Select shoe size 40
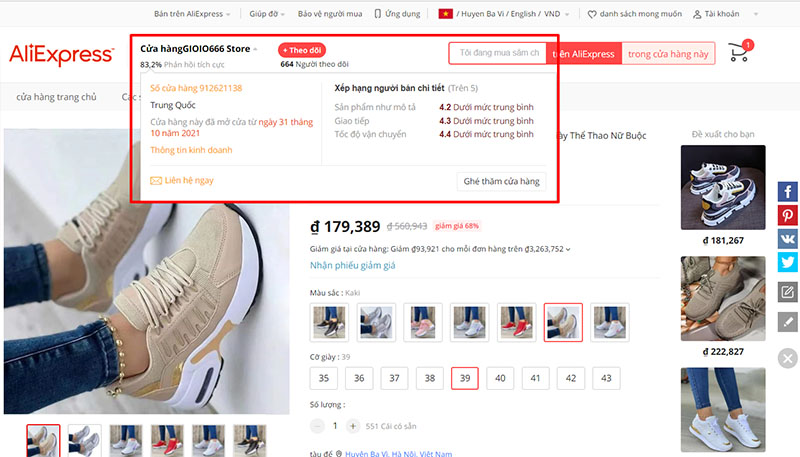Screen dimensions: 800x457 (500, 378)
